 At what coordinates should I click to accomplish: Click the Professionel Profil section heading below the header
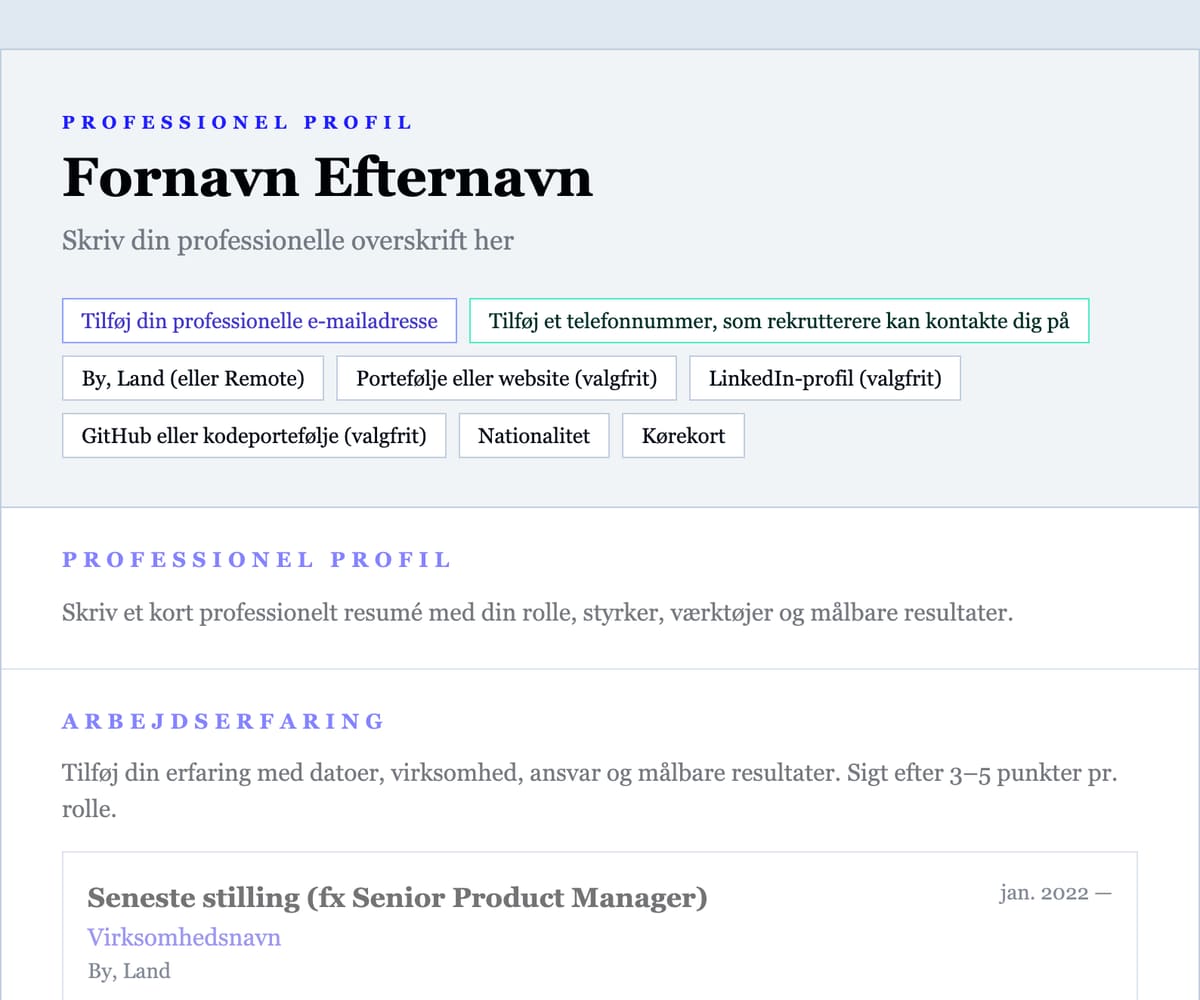tap(257, 560)
